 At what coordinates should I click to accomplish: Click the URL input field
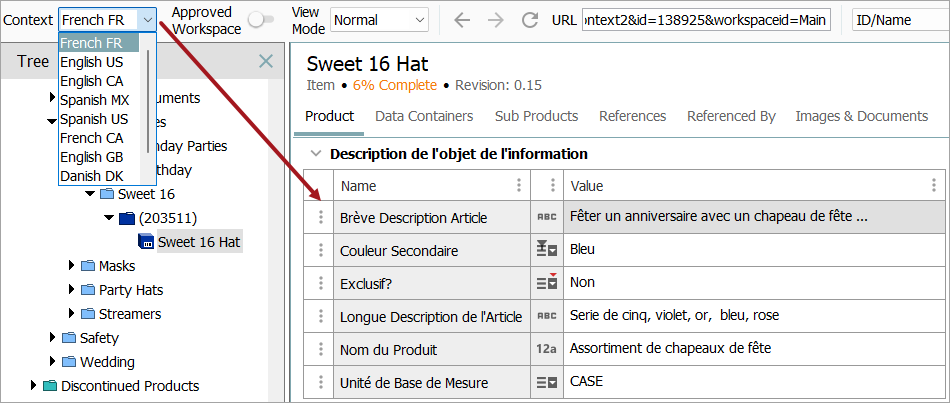coord(705,20)
